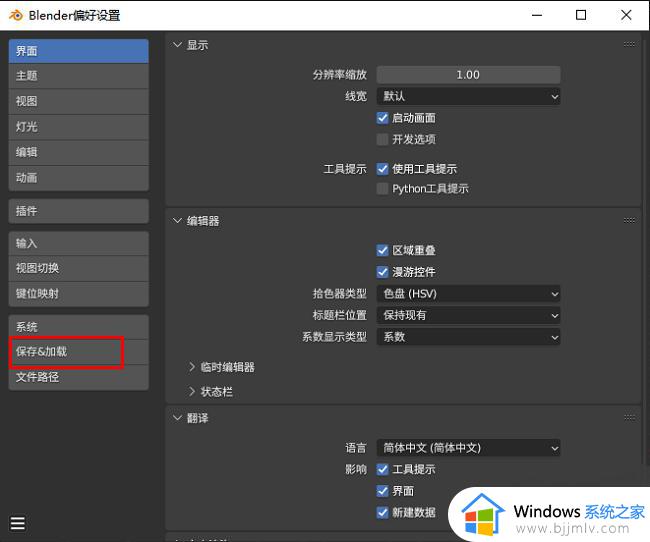The width and height of the screenshot is (650, 542).
Task: Collapse the 显示 panel
Action: click(x=177, y=45)
